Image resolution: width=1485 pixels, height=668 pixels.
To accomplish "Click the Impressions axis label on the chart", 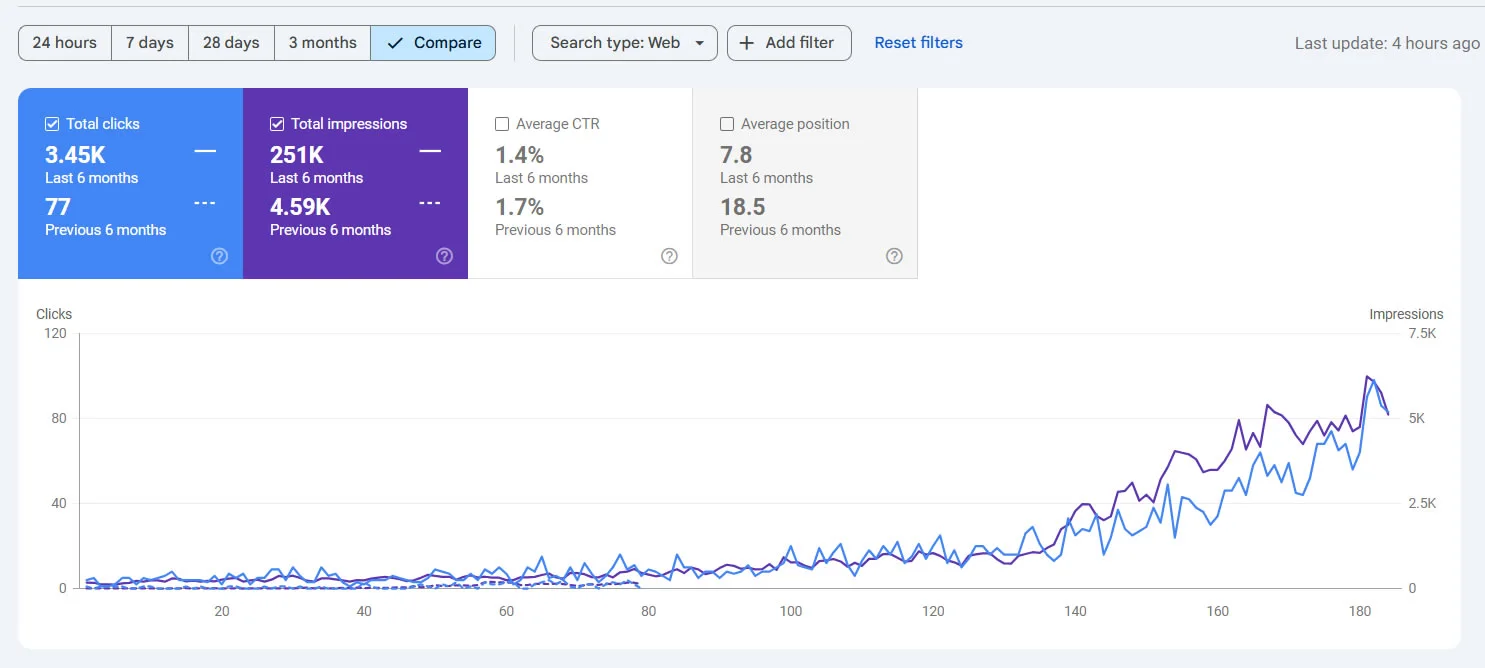I will click(x=1406, y=313).
